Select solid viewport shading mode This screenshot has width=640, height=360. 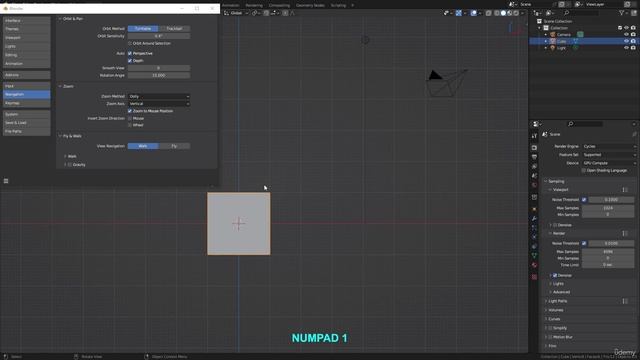coord(503,13)
